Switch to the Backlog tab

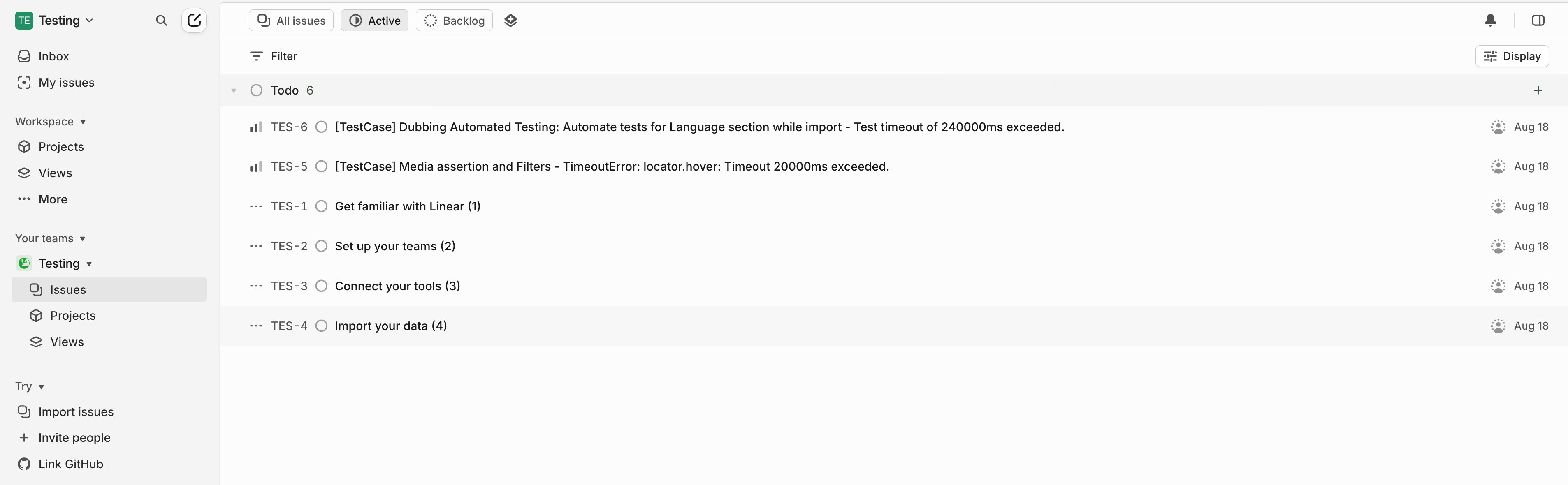454,21
